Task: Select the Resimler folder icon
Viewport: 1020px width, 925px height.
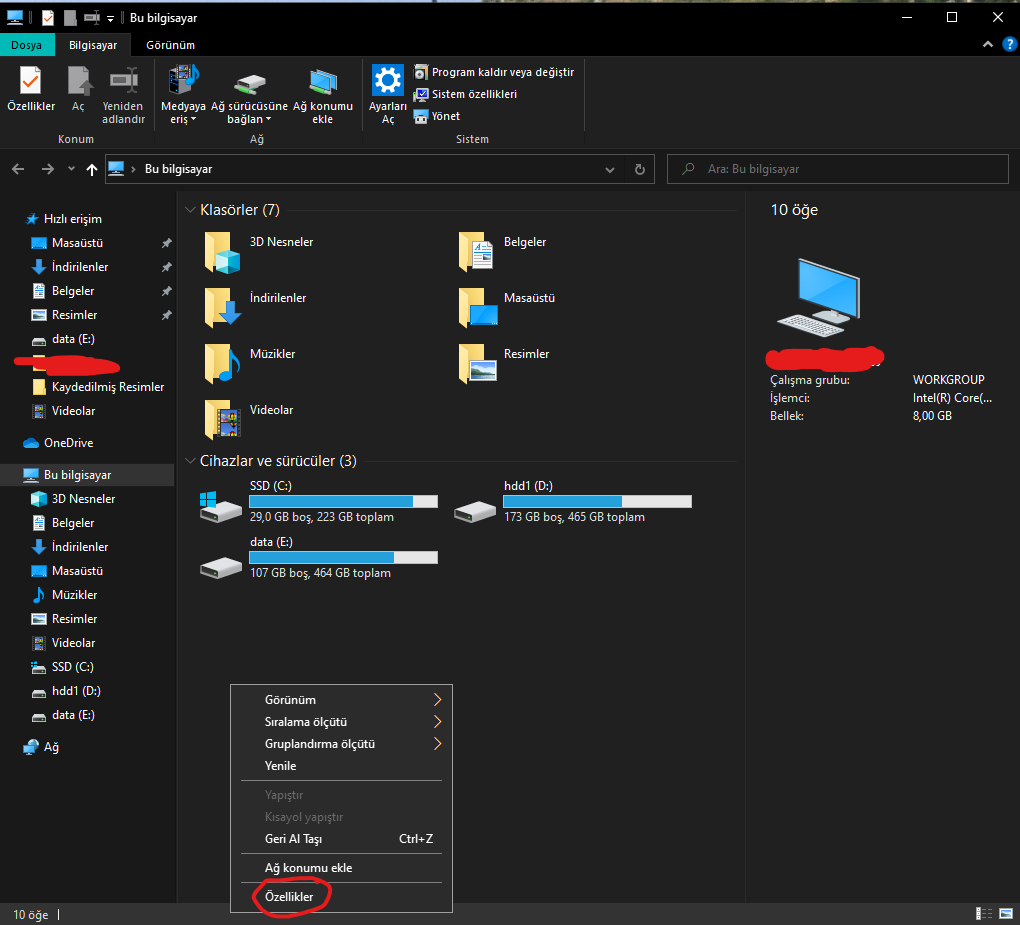Action: pyautogui.click(x=477, y=364)
